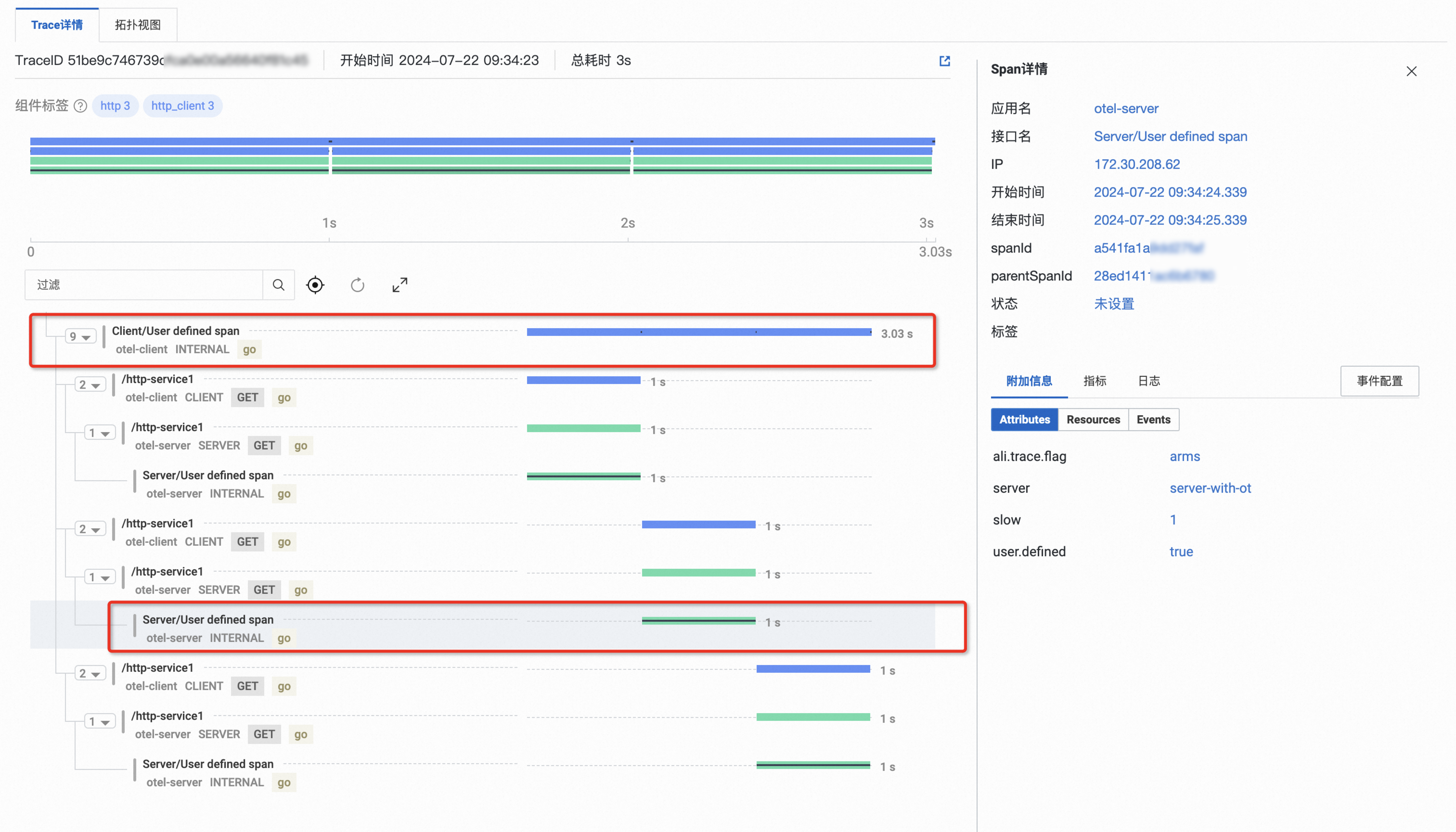Click the http_client 3 component tag
The height and width of the screenshot is (832, 1456).
click(x=182, y=106)
